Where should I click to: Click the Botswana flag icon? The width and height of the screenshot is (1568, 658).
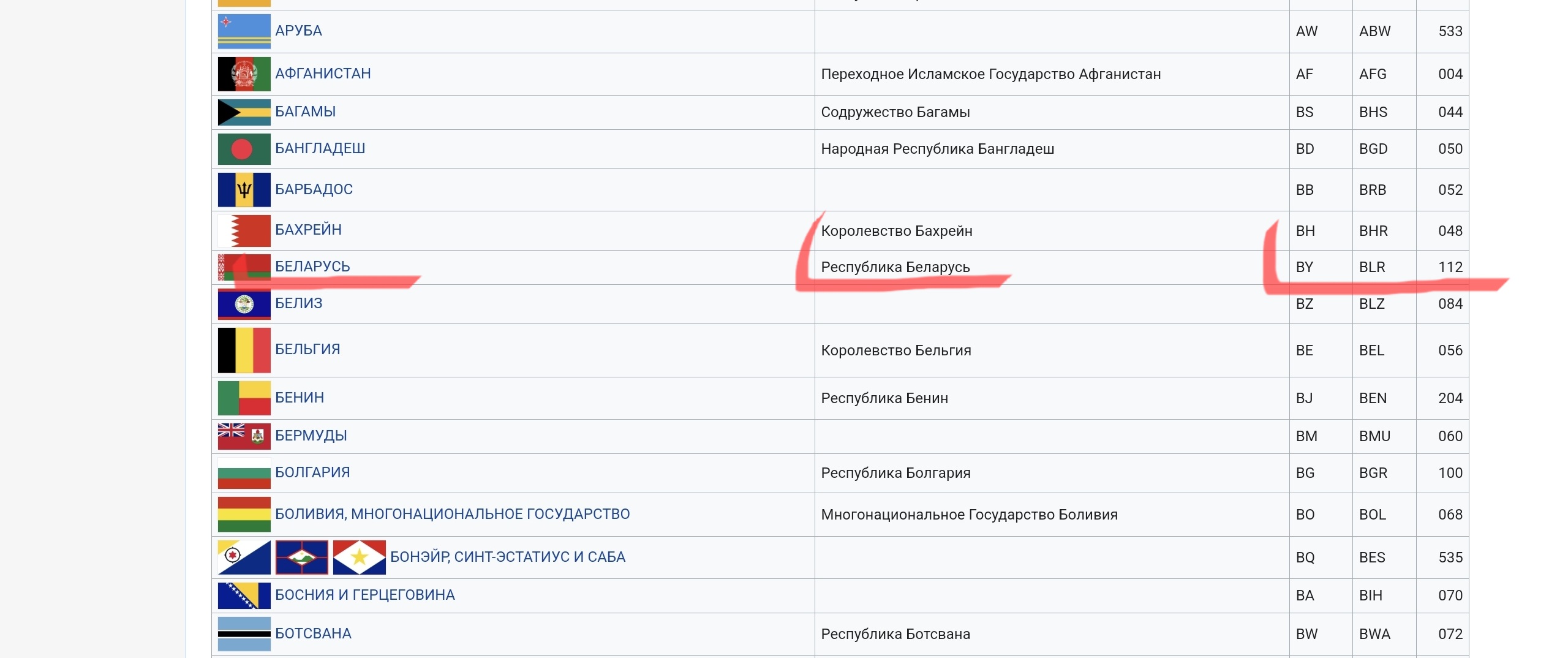(244, 633)
